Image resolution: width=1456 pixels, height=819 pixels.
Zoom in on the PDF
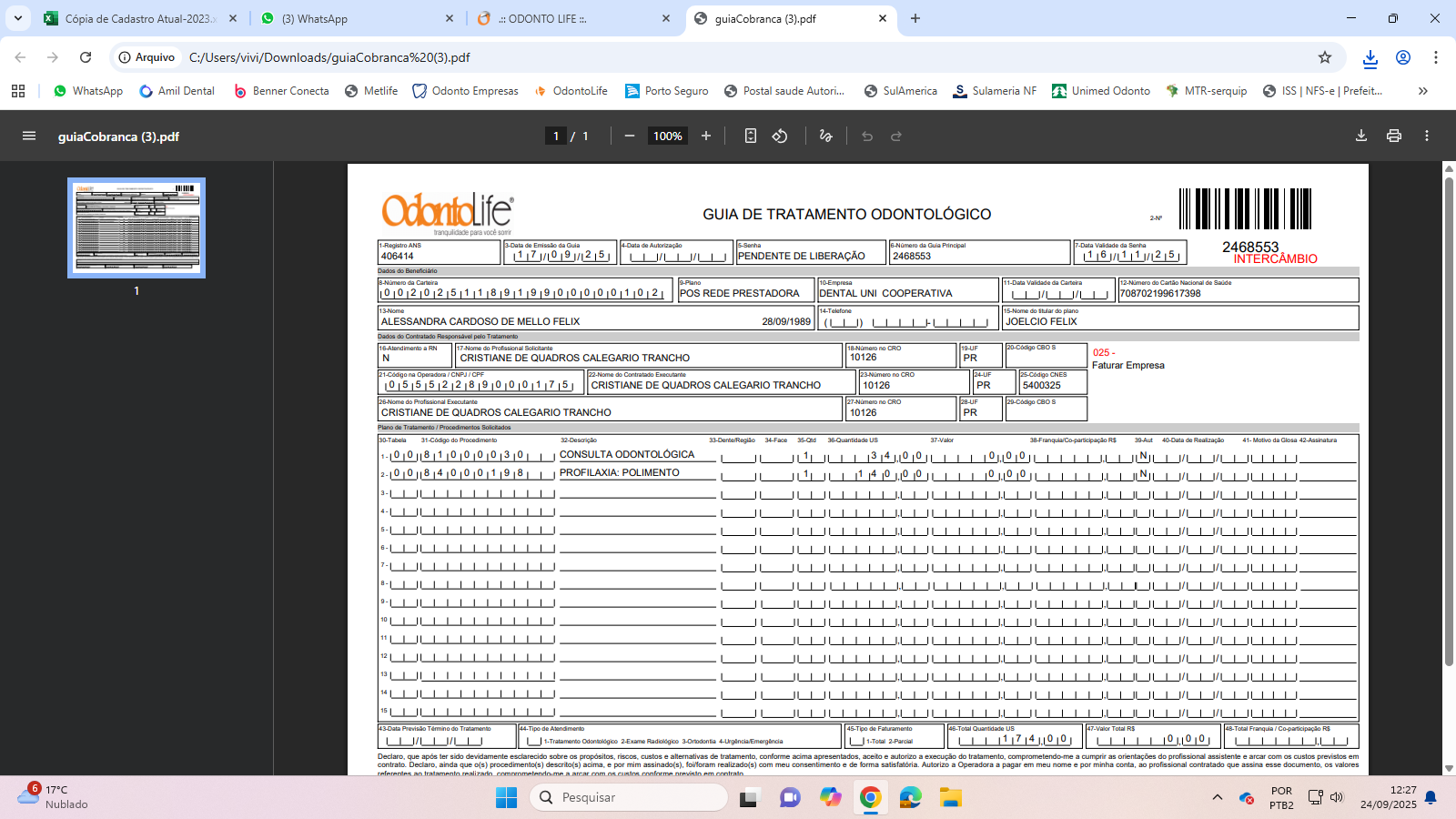pyautogui.click(x=706, y=136)
